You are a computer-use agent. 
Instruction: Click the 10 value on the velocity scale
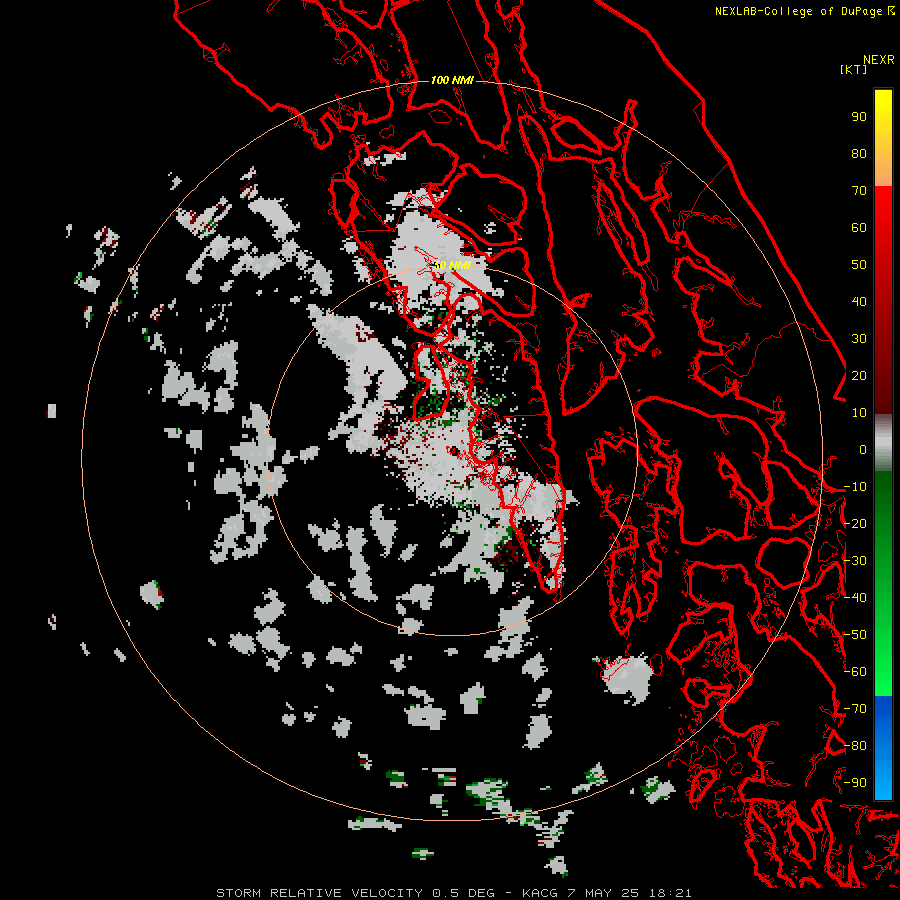(x=859, y=413)
